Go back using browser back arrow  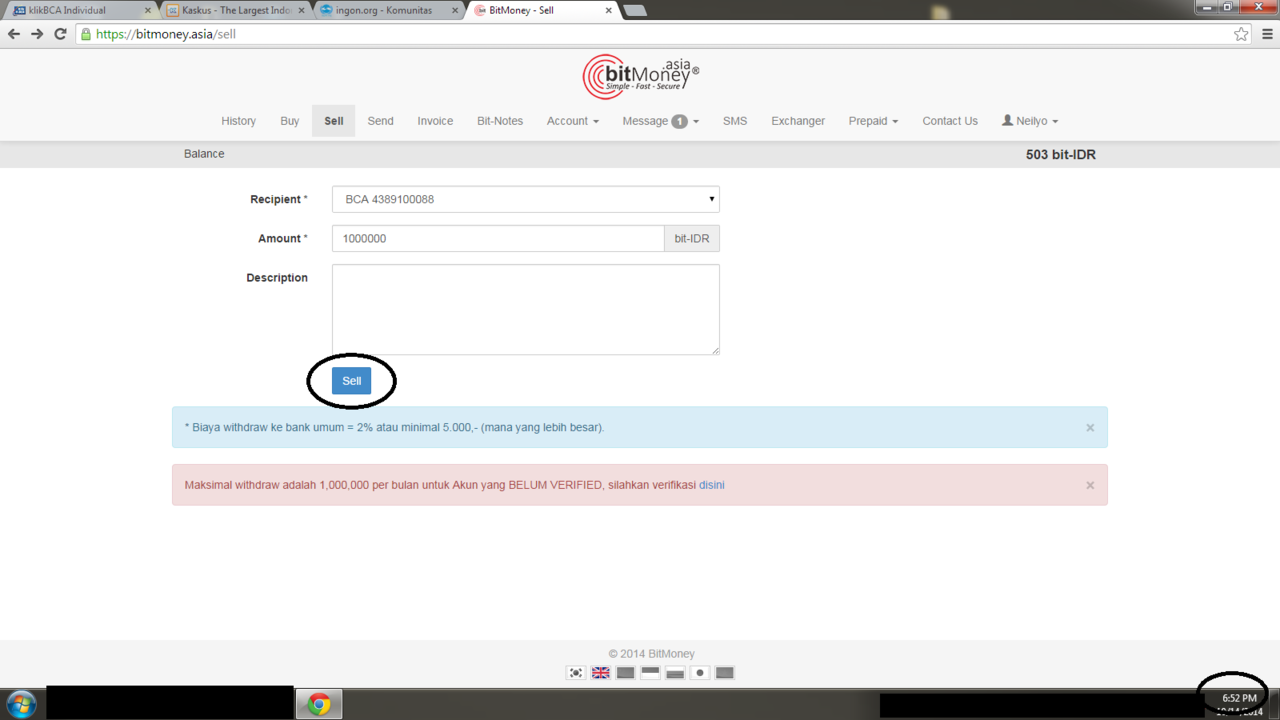[x=14, y=34]
